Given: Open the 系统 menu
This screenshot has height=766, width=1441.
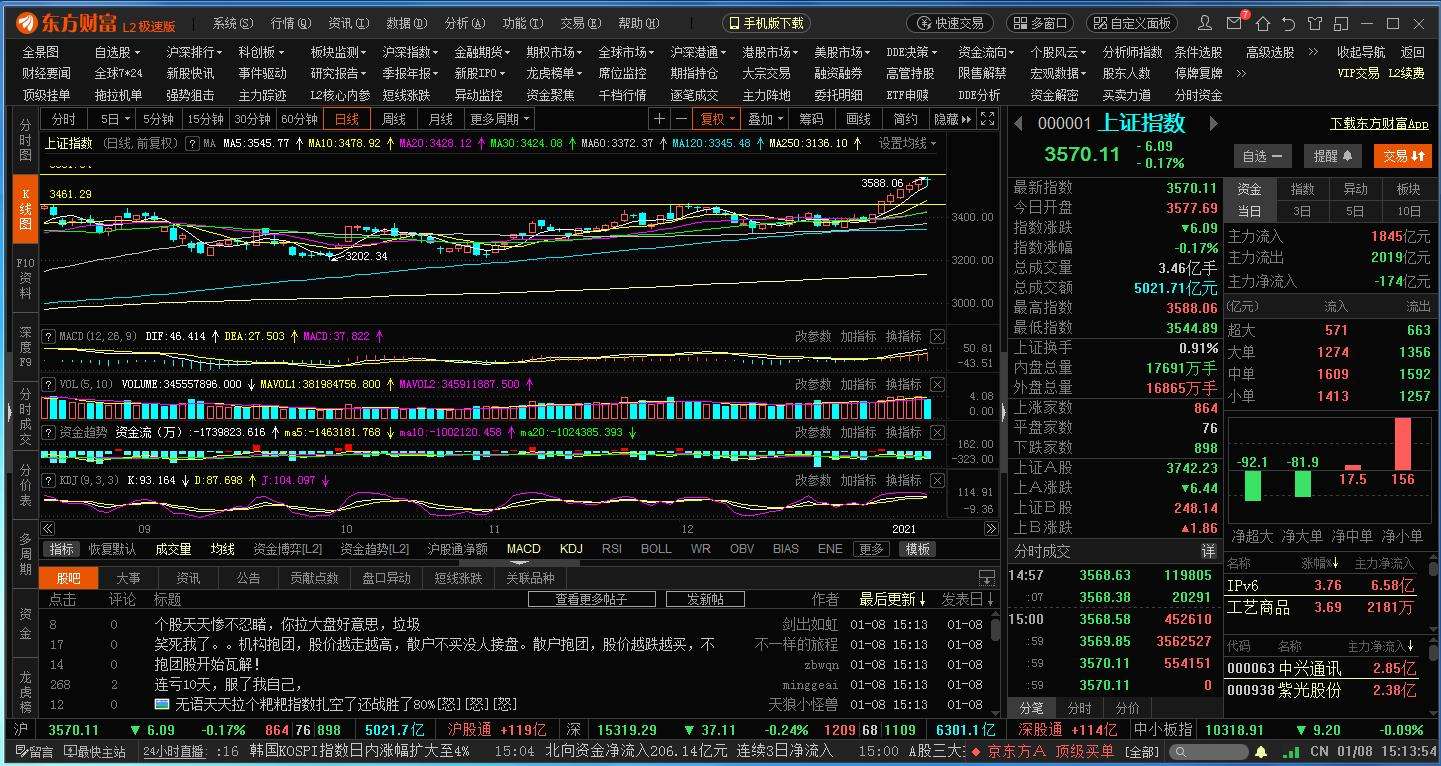Looking at the screenshot, I should (233, 23).
